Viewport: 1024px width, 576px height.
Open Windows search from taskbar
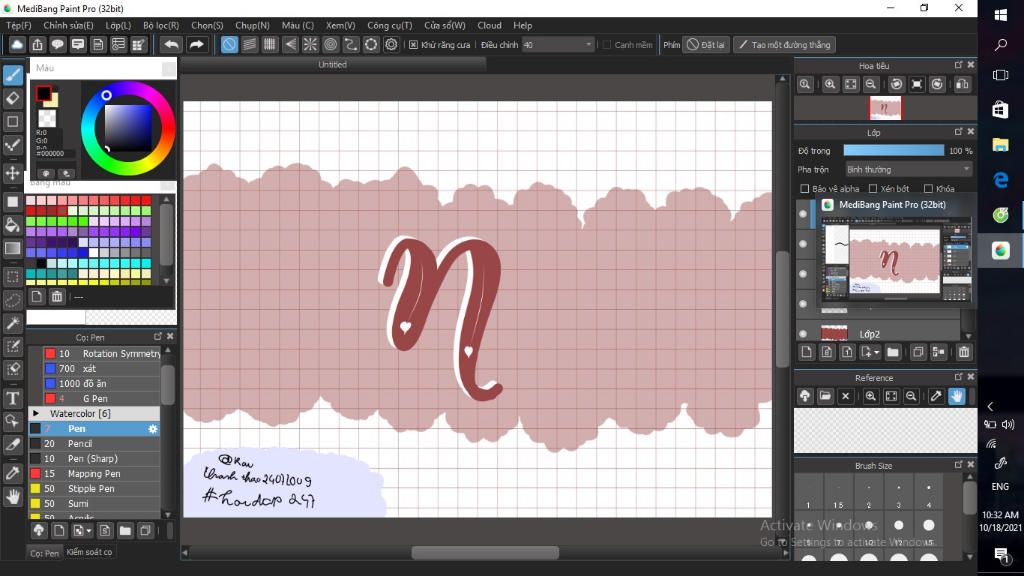pos(1000,44)
